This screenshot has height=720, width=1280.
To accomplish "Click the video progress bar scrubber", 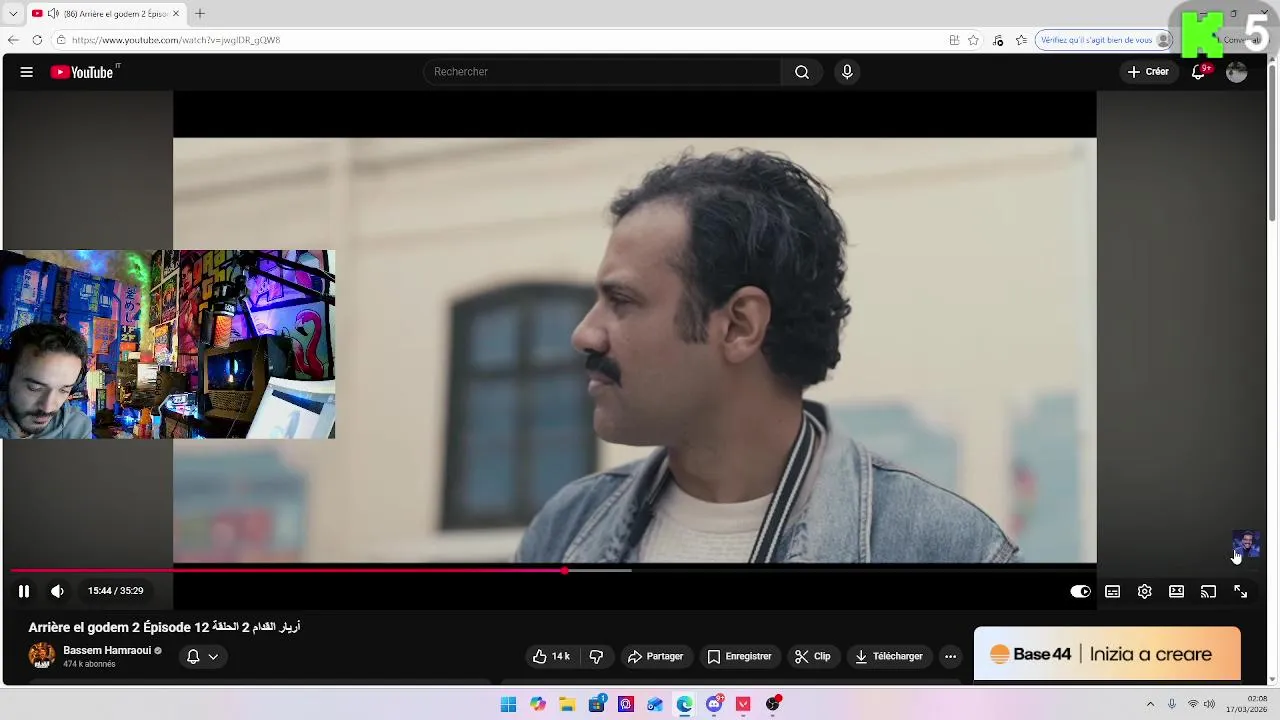I will point(565,571).
